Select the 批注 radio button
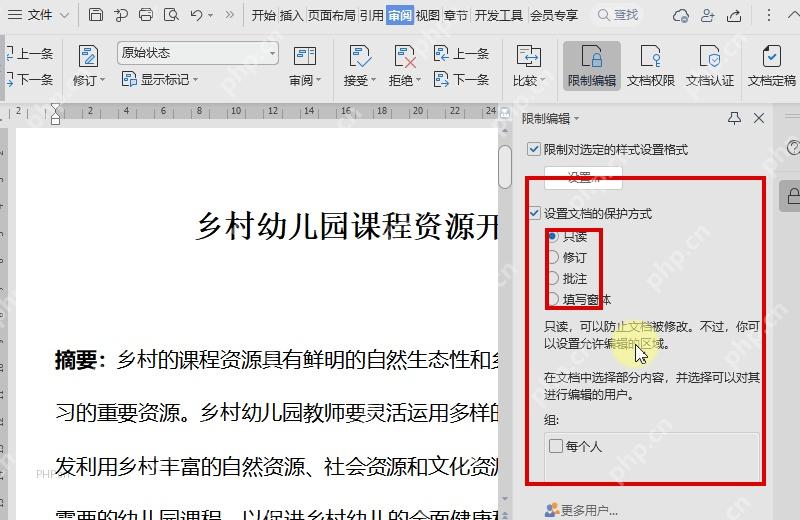This screenshot has width=800, height=520. point(553,278)
